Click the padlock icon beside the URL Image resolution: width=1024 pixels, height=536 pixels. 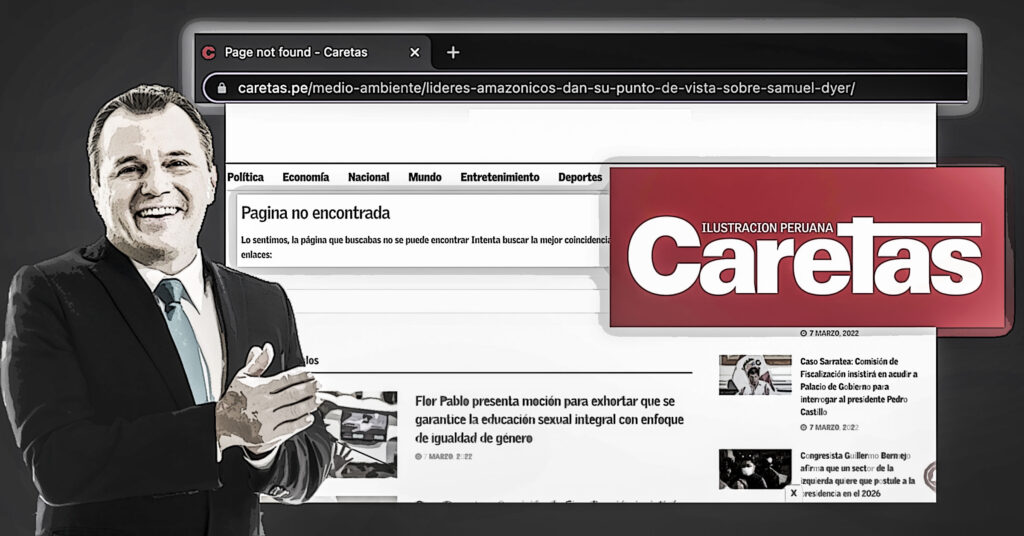[221, 88]
